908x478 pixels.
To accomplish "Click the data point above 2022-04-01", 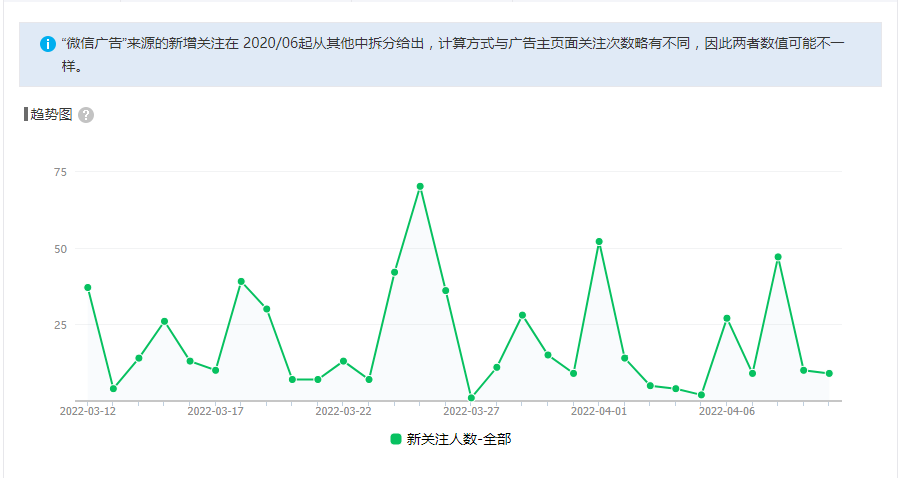I will [599, 241].
